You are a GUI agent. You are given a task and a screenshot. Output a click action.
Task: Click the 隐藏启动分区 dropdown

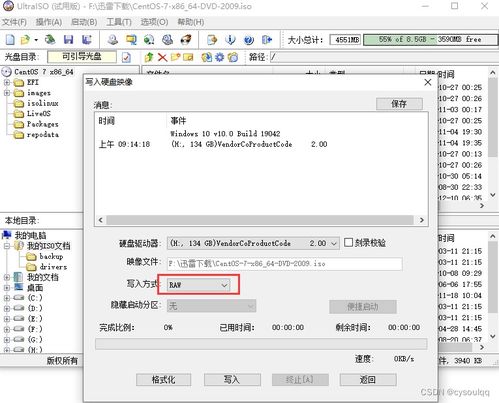[x=211, y=306]
